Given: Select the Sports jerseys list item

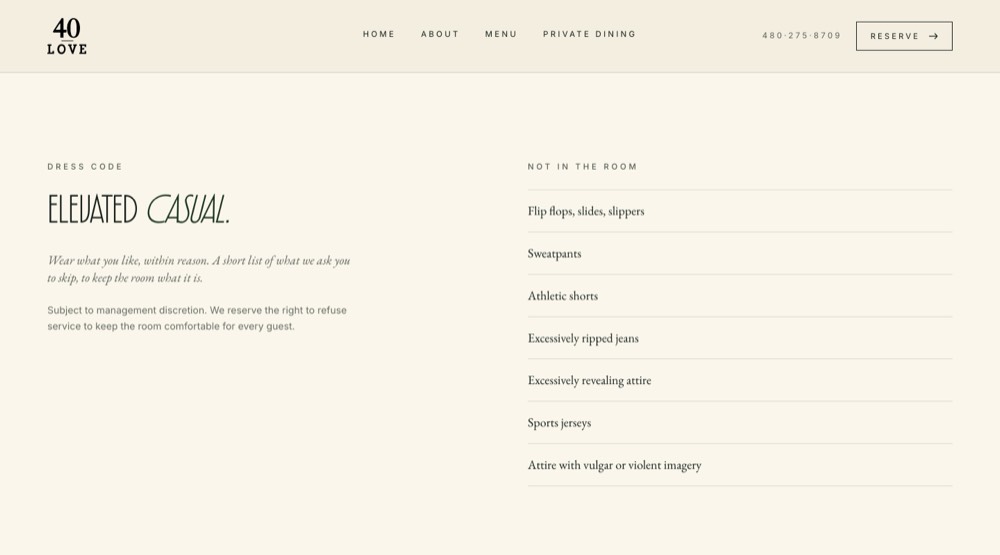Looking at the screenshot, I should coord(740,423).
